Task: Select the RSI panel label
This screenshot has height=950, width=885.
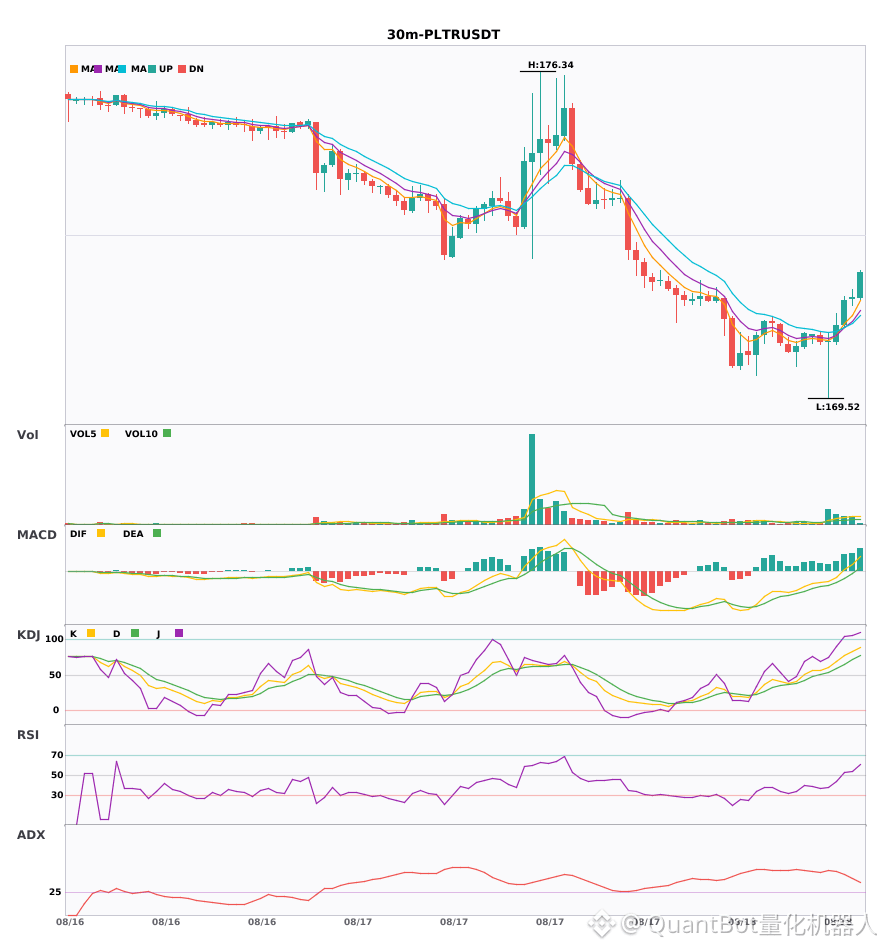Action: [28, 735]
